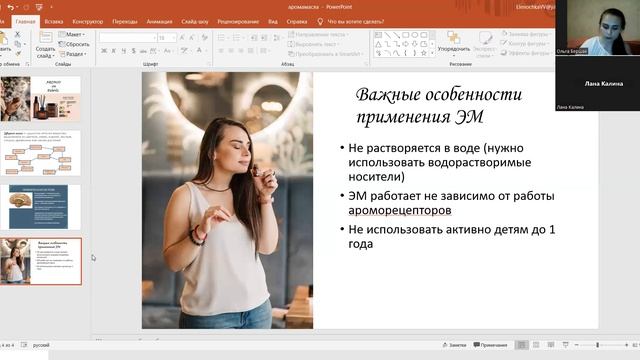Viewport: 640px width, 360px height.
Task: Open the font name combo box
Action: (x=128, y=38)
